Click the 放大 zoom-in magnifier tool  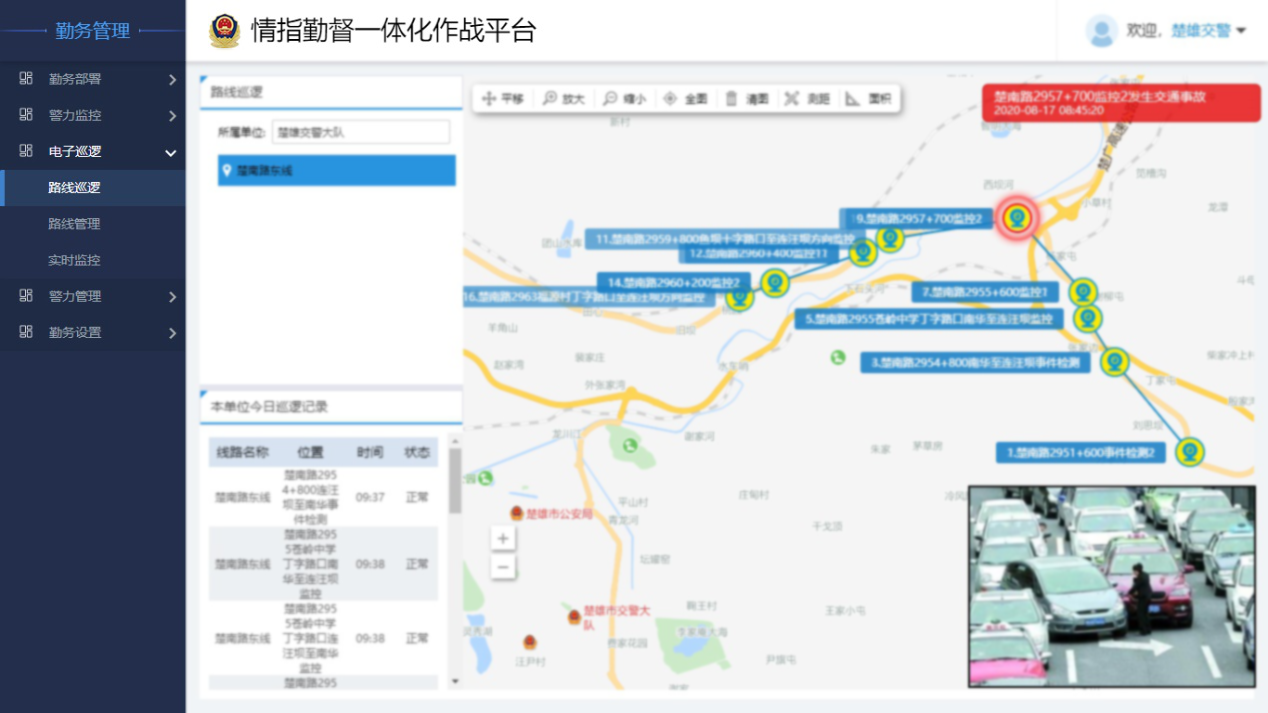click(x=563, y=99)
